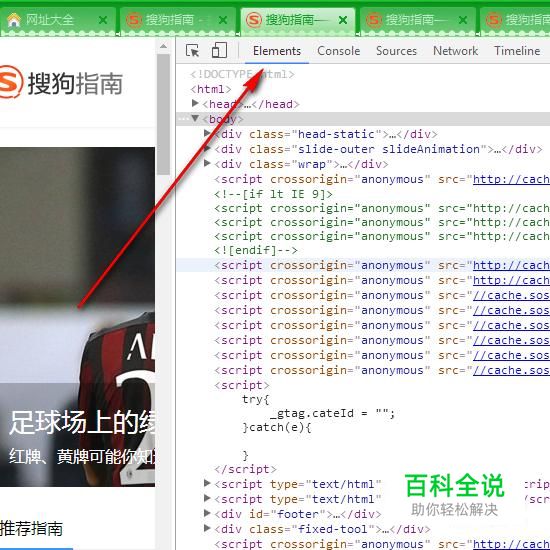Select the <!DOCTYPE html> line
This screenshot has height=550, width=550.
coord(242,74)
